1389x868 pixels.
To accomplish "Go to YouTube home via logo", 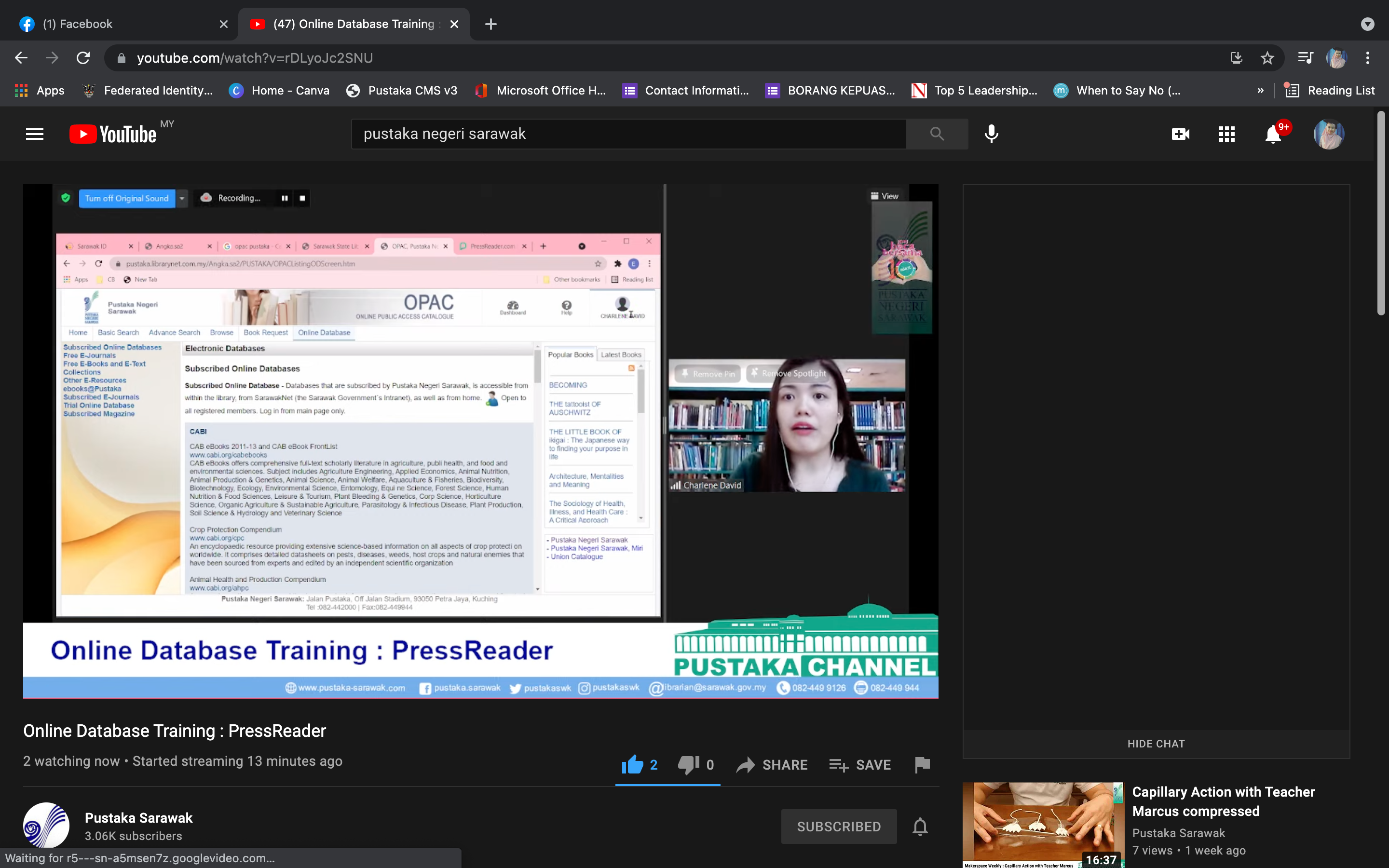I will click(113, 135).
